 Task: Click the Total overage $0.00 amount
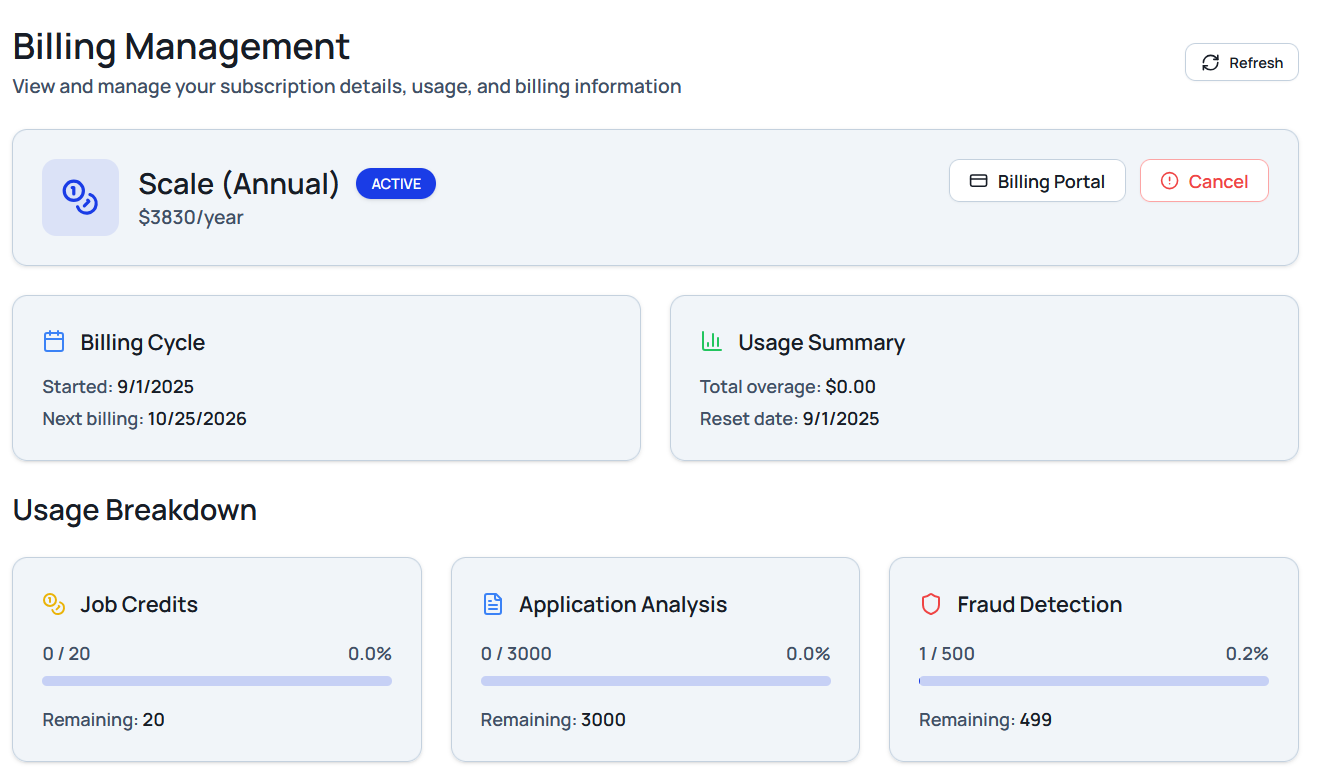pyautogui.click(x=850, y=387)
